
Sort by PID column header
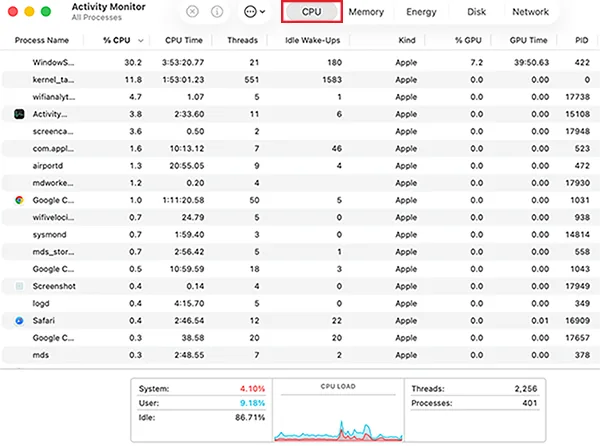coord(582,40)
